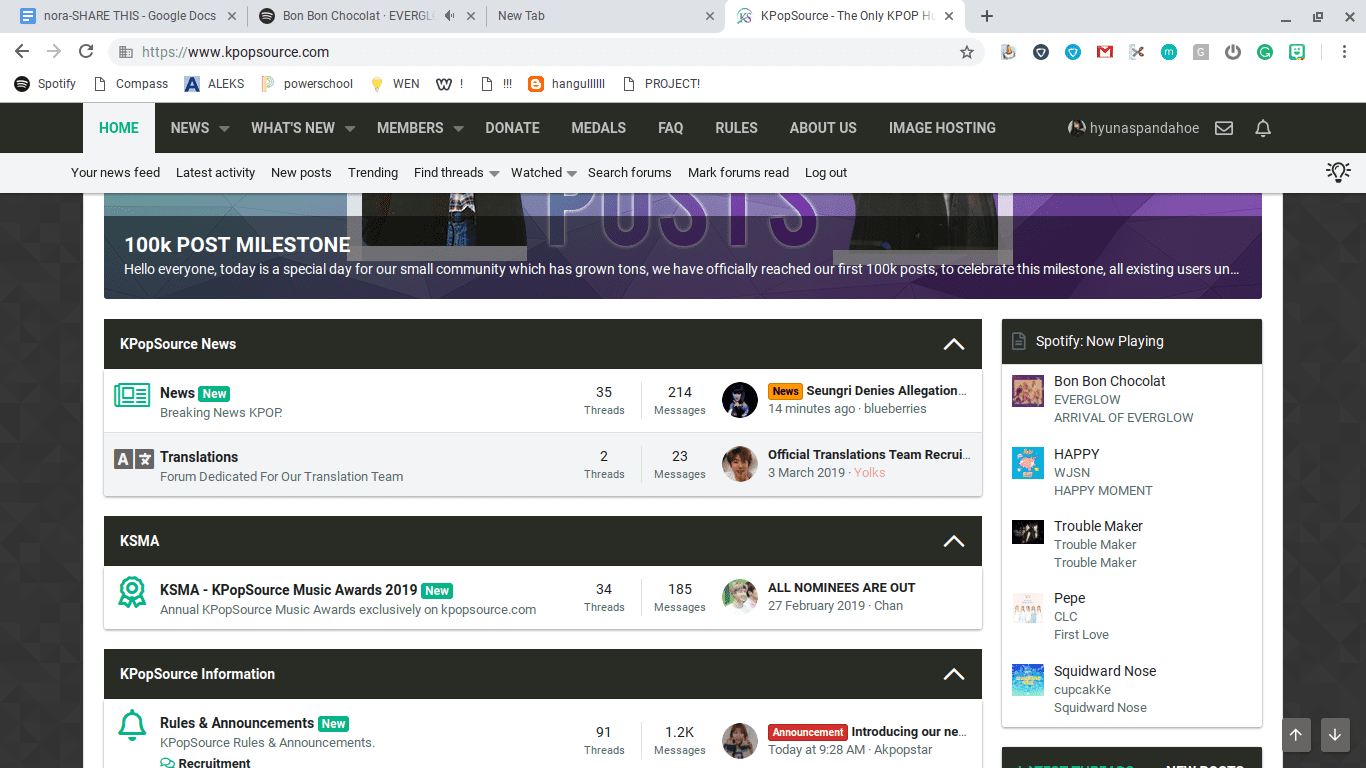Open the Seungri Denies Allegation thread

tap(887, 391)
